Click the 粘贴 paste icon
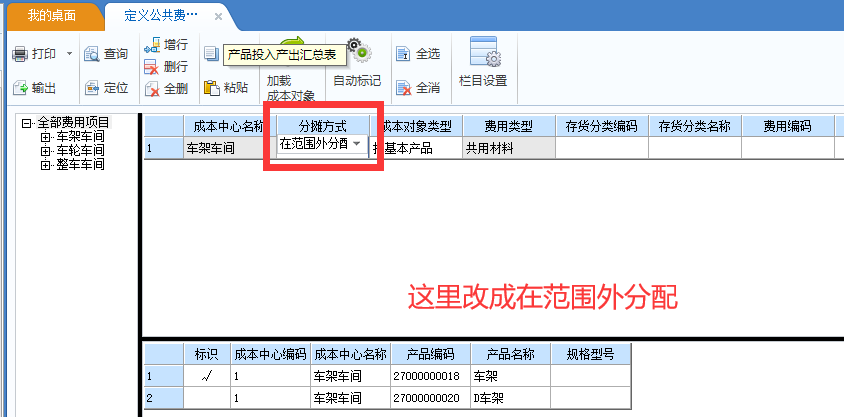 click(x=211, y=87)
